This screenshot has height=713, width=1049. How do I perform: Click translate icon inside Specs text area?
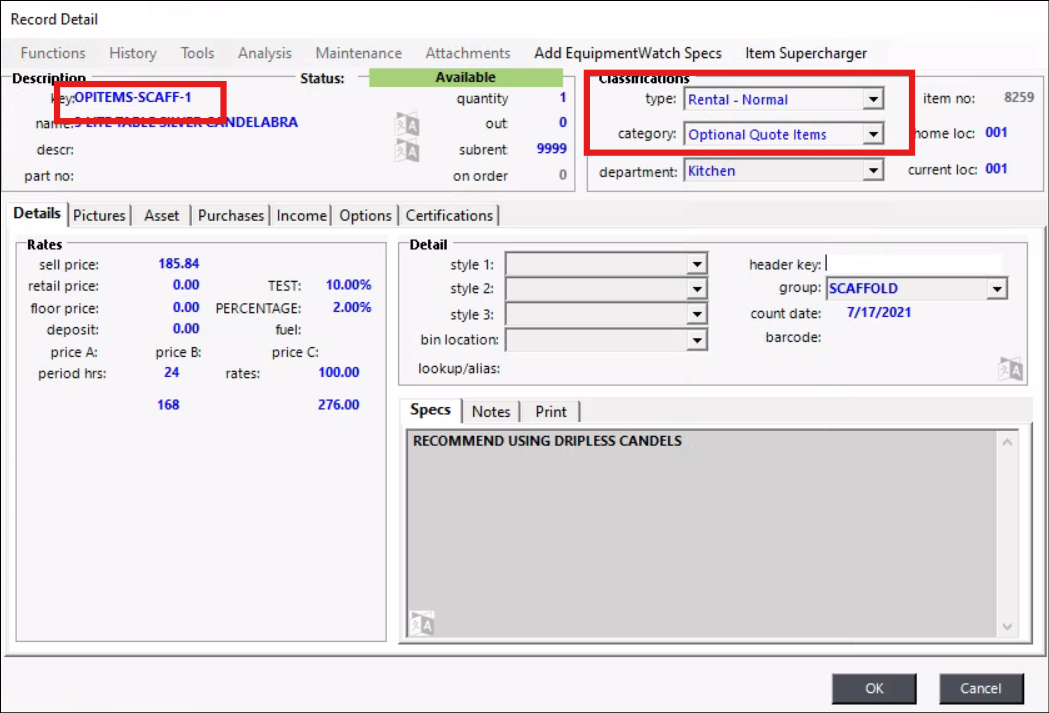pyautogui.click(x=422, y=623)
